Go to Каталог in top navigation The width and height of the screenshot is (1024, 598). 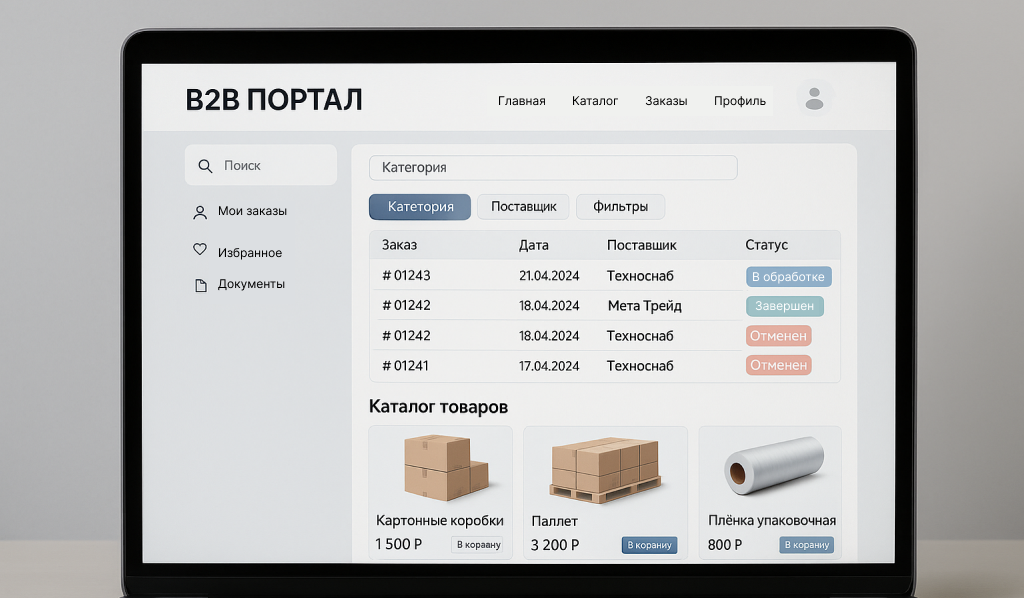595,101
